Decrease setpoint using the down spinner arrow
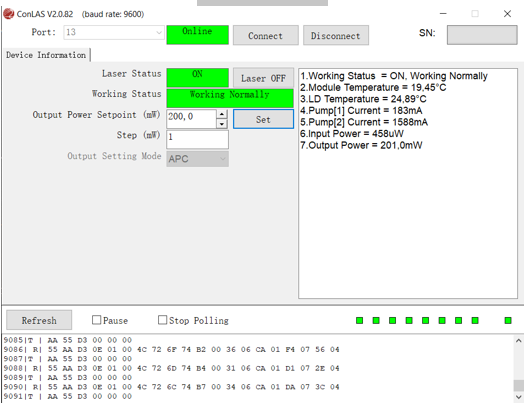This screenshot has width=527, height=409. (222, 124)
